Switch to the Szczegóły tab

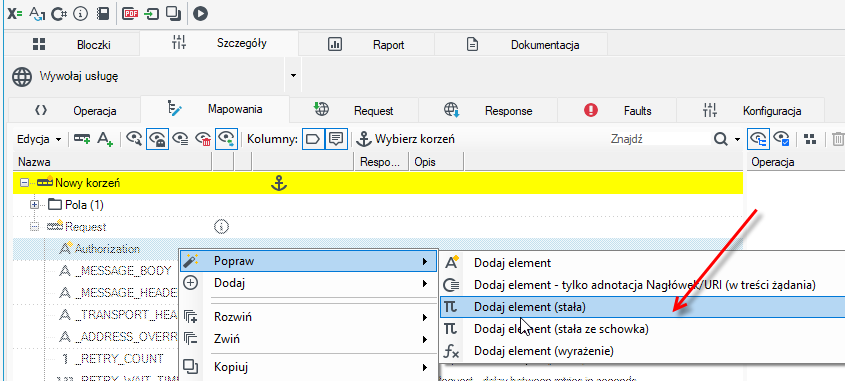tap(219, 43)
